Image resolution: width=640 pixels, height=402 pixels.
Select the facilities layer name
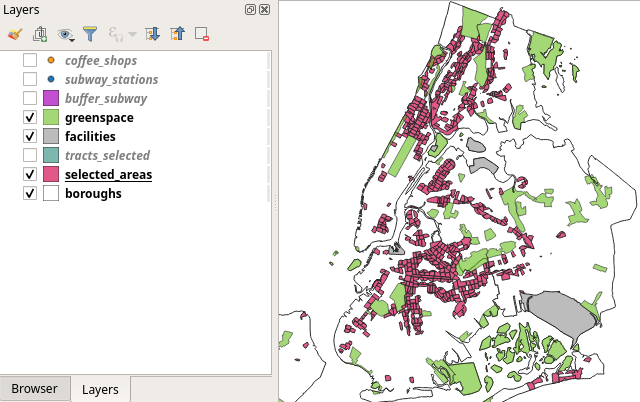[90, 136]
